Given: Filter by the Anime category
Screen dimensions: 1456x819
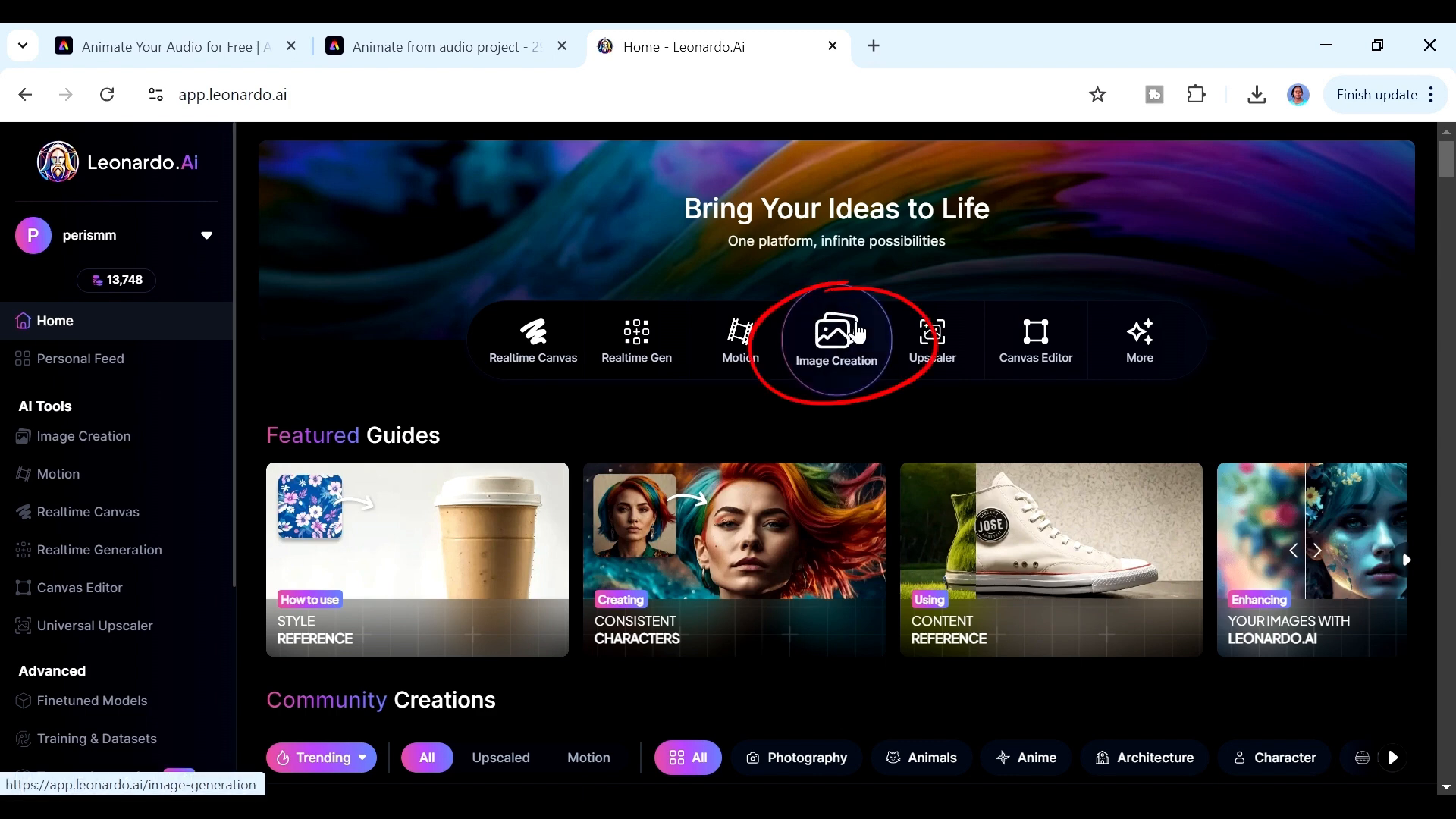Looking at the screenshot, I should coord(1026,758).
